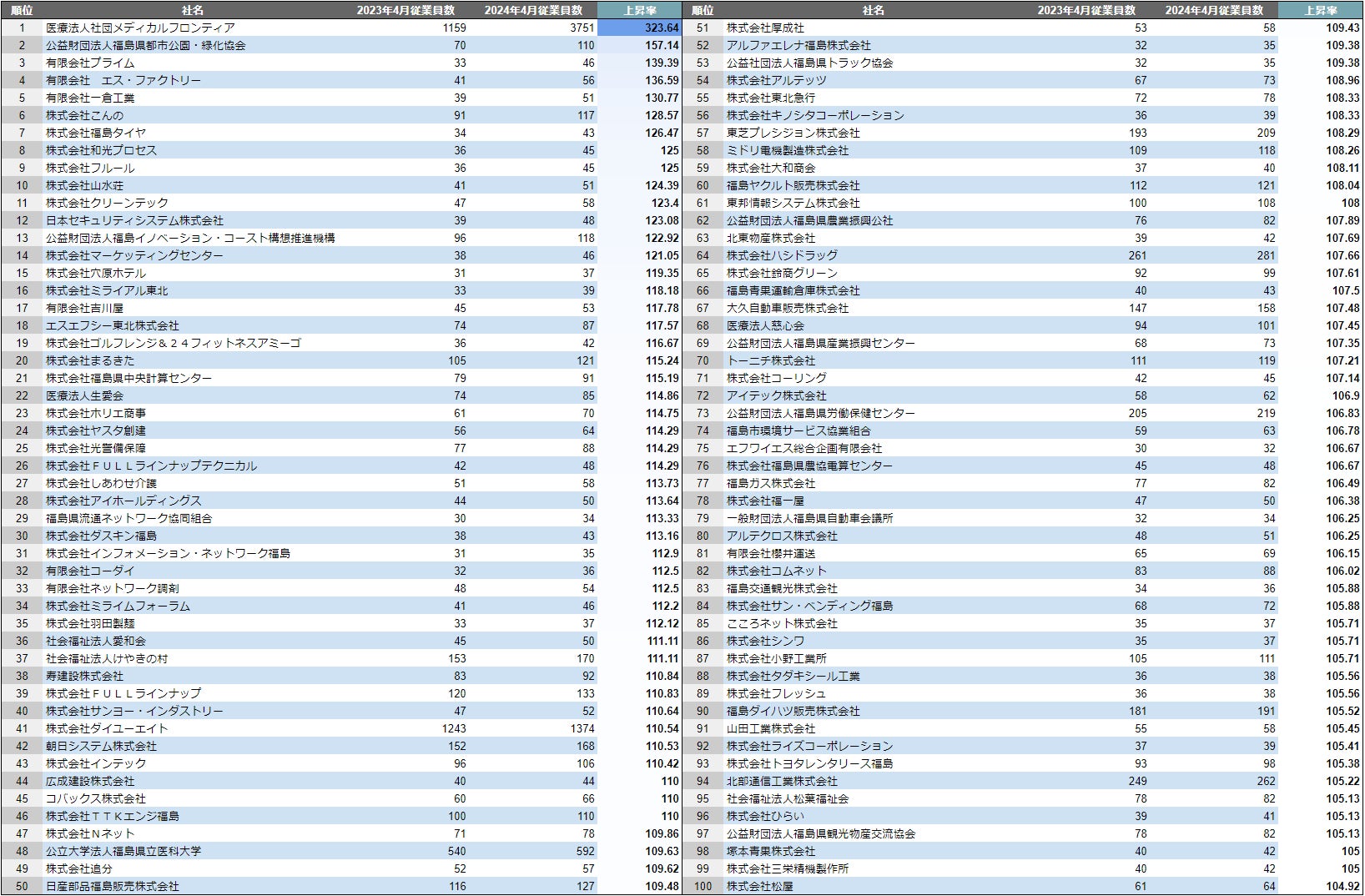Viewport: 1365px width, 896px height.
Task: Click 日本セキュリティシステム株式会社
Action: click(x=134, y=220)
